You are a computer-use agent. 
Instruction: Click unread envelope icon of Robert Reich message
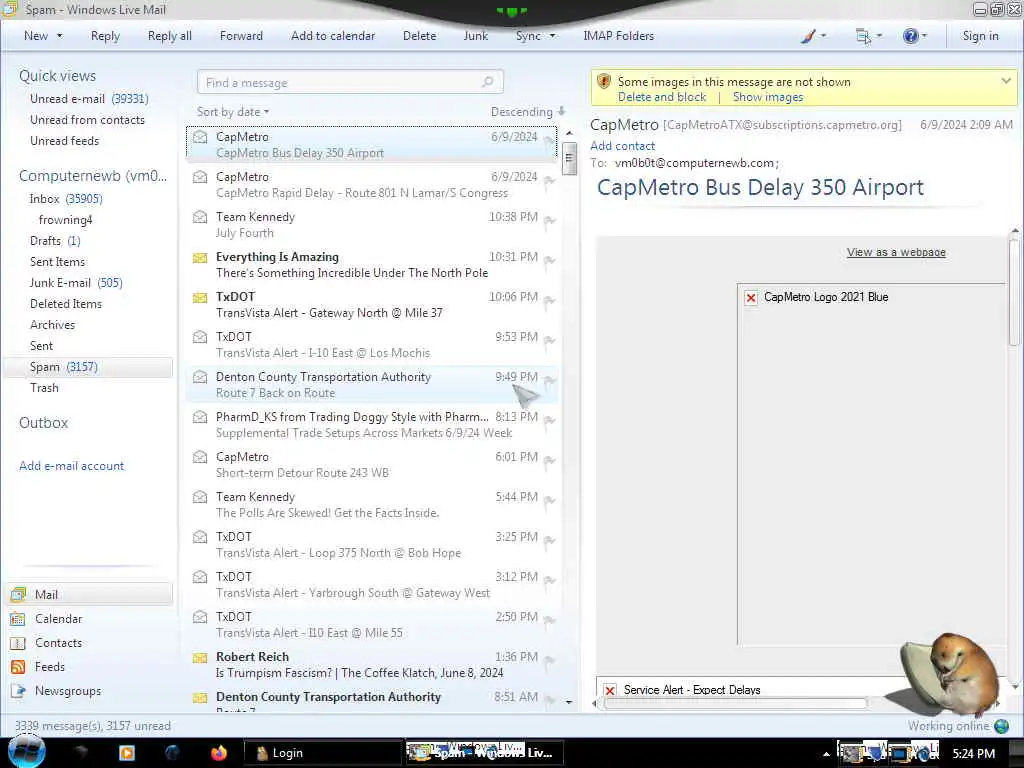coord(200,657)
